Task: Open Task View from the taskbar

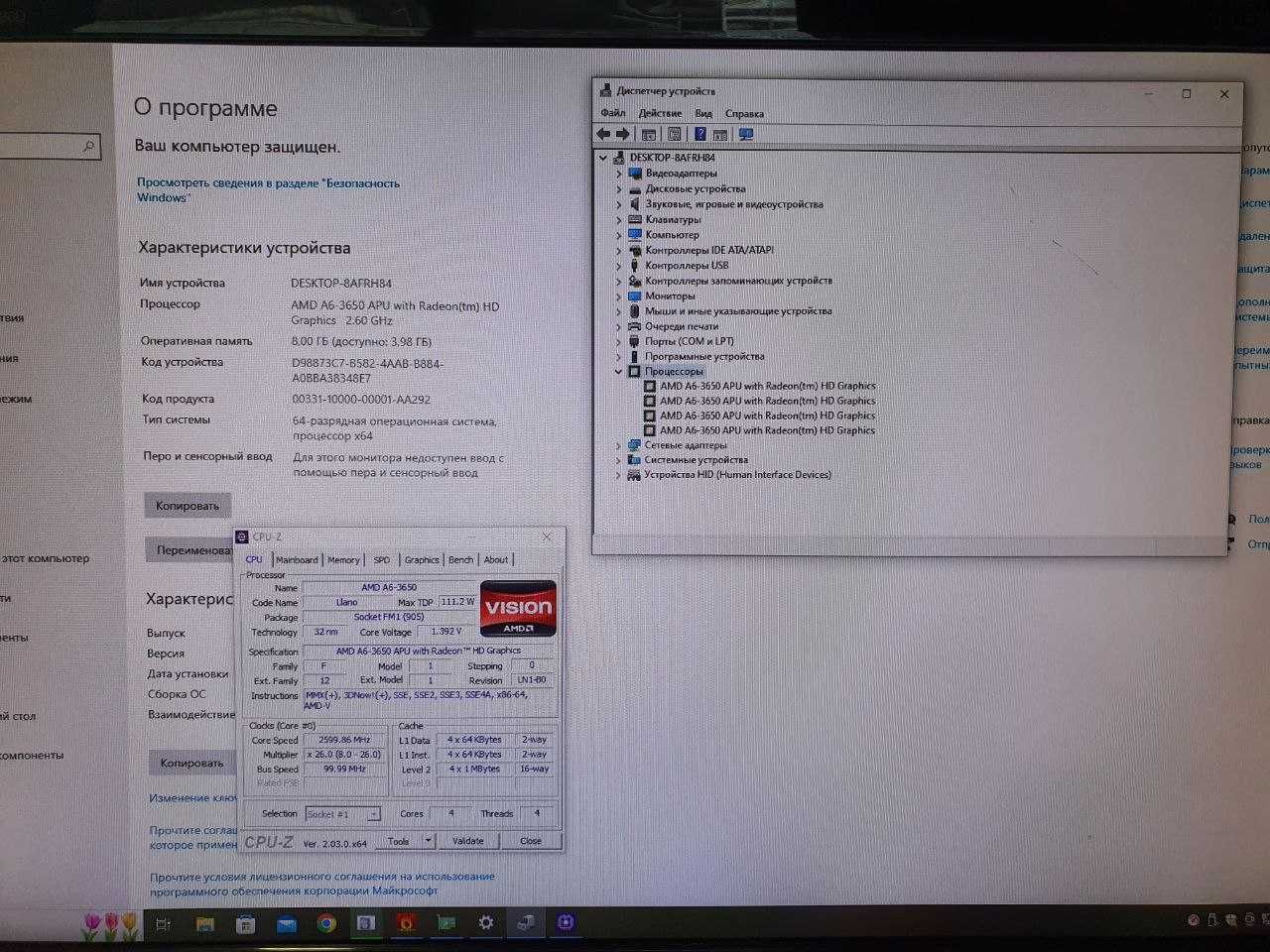Action: 163,923
